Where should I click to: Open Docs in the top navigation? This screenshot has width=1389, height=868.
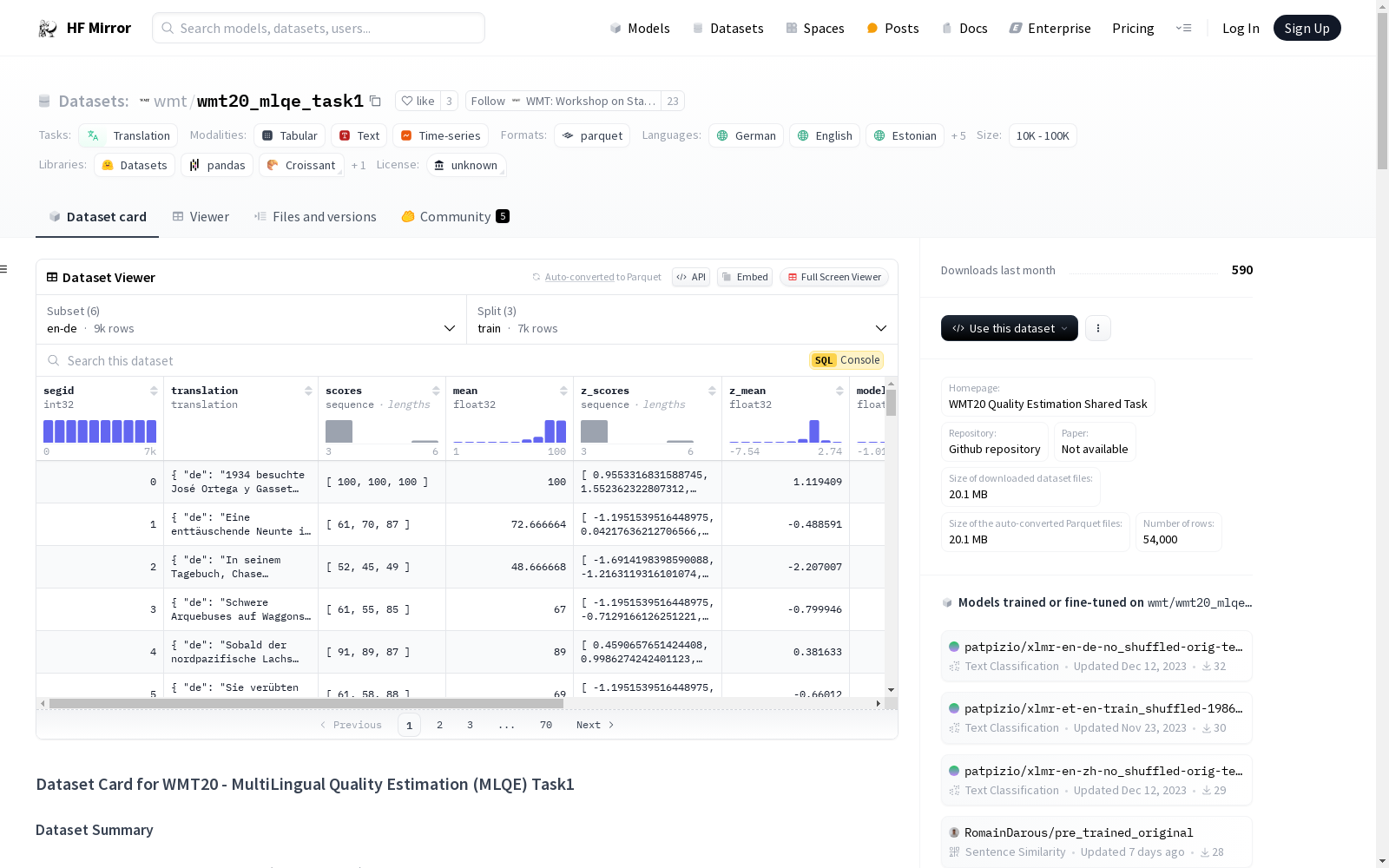click(964, 28)
